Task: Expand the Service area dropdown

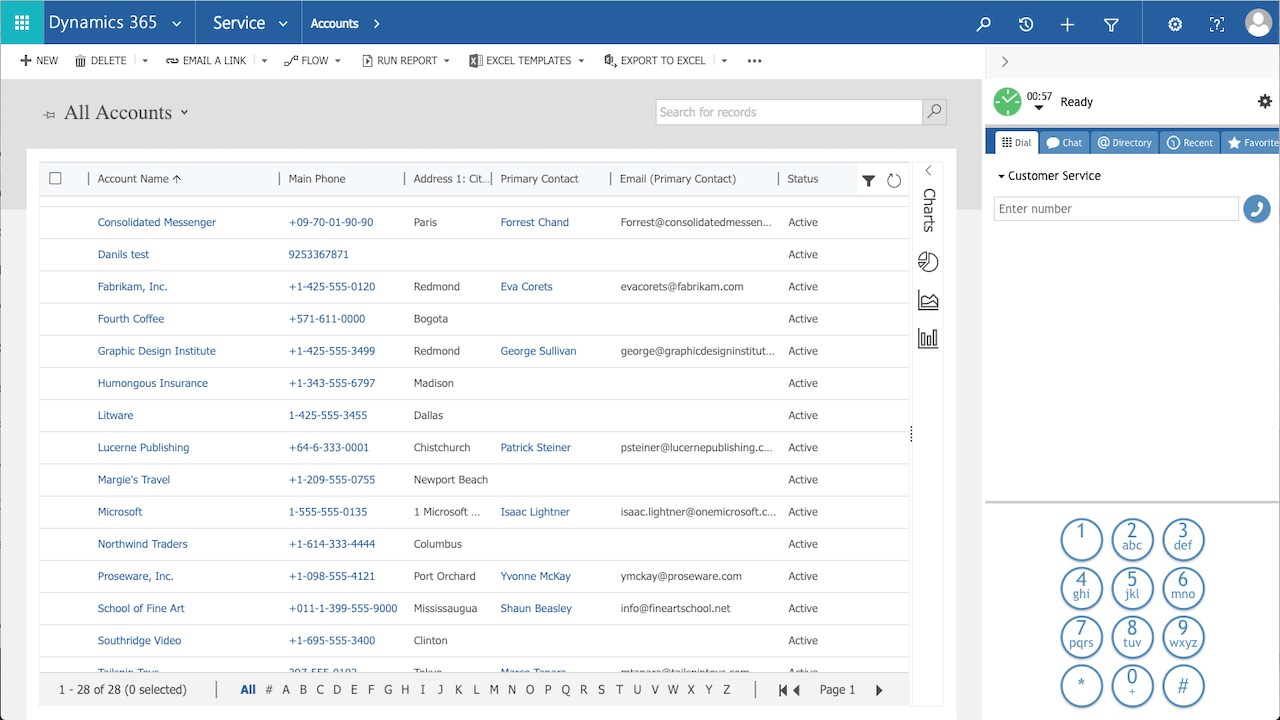Action: [x=283, y=23]
